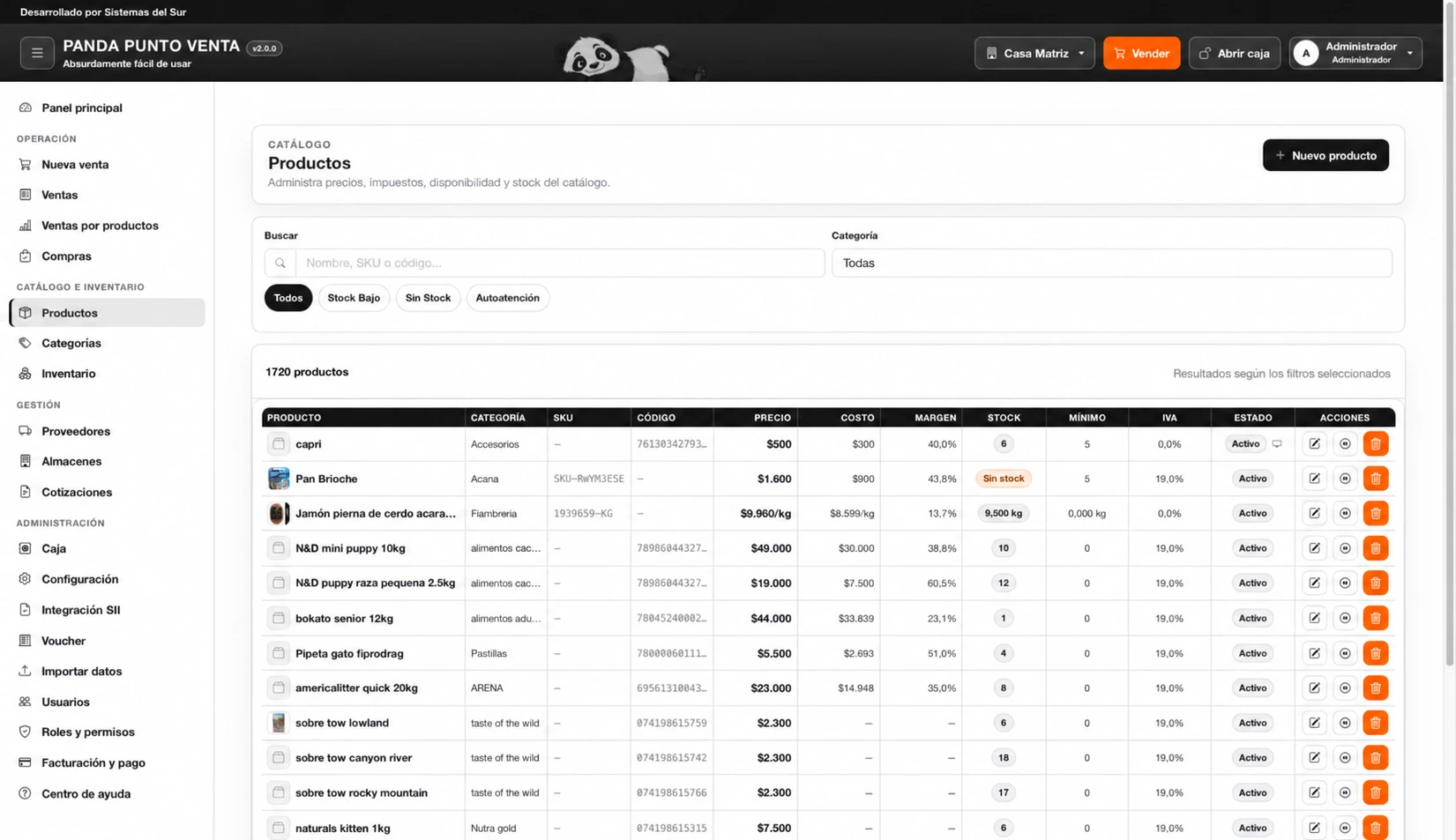
Task: Click the trash icon for bokato senior 12kg
Action: pyautogui.click(x=1375, y=618)
